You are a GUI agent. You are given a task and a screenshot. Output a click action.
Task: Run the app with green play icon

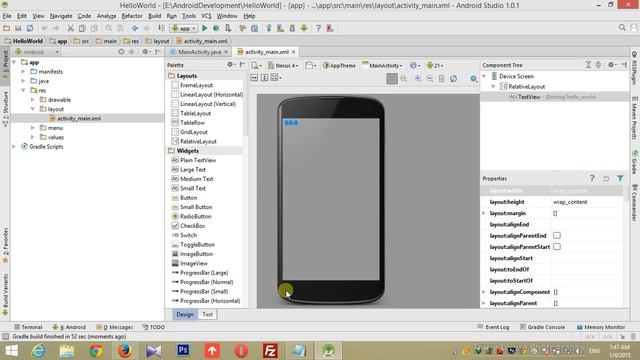pyautogui.click(x=204, y=28)
